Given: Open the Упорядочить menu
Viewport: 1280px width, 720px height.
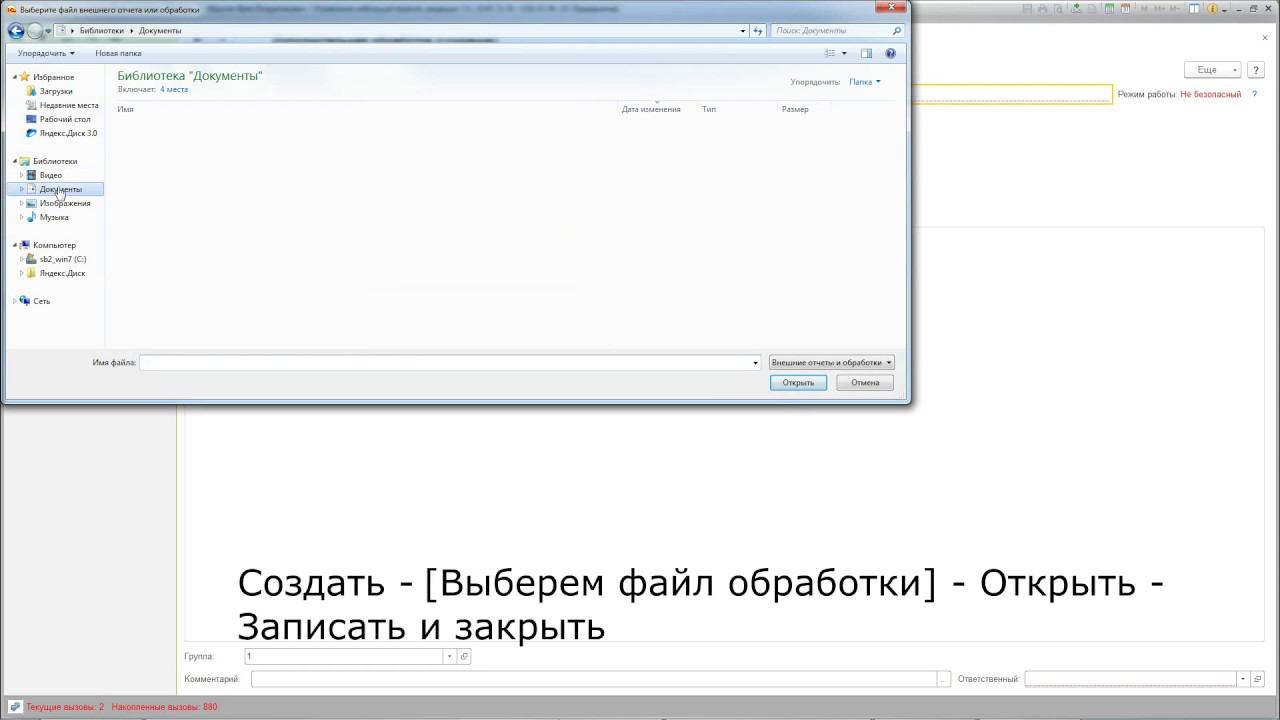Looking at the screenshot, I should 46,53.
